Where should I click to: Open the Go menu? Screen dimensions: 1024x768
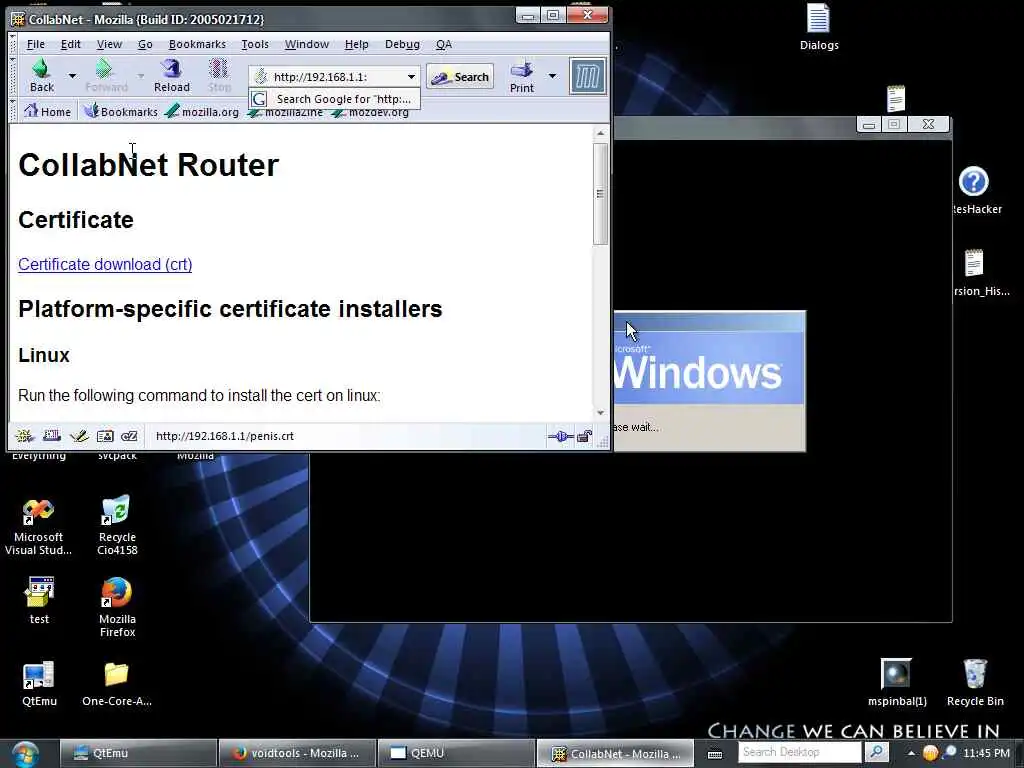point(145,44)
